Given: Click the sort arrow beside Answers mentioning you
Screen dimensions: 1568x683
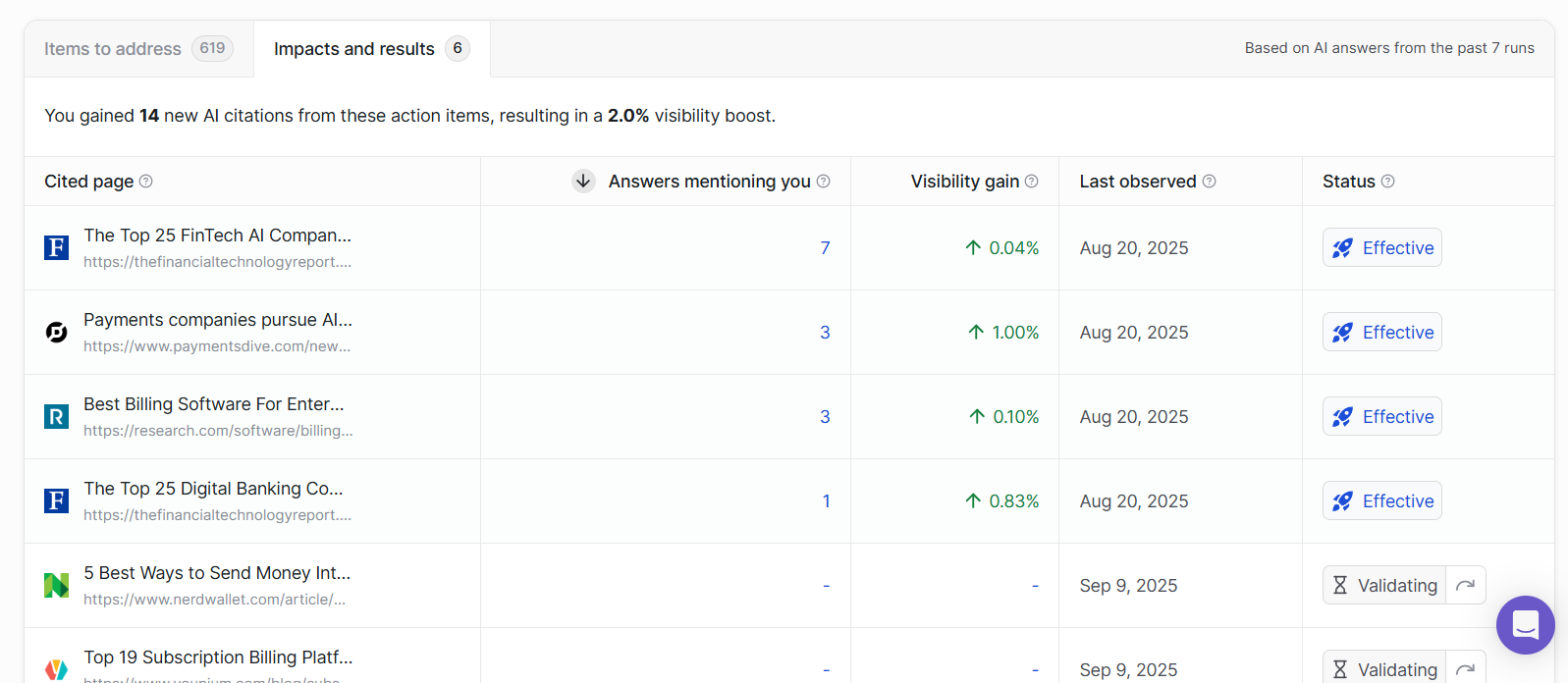Looking at the screenshot, I should pos(583,182).
